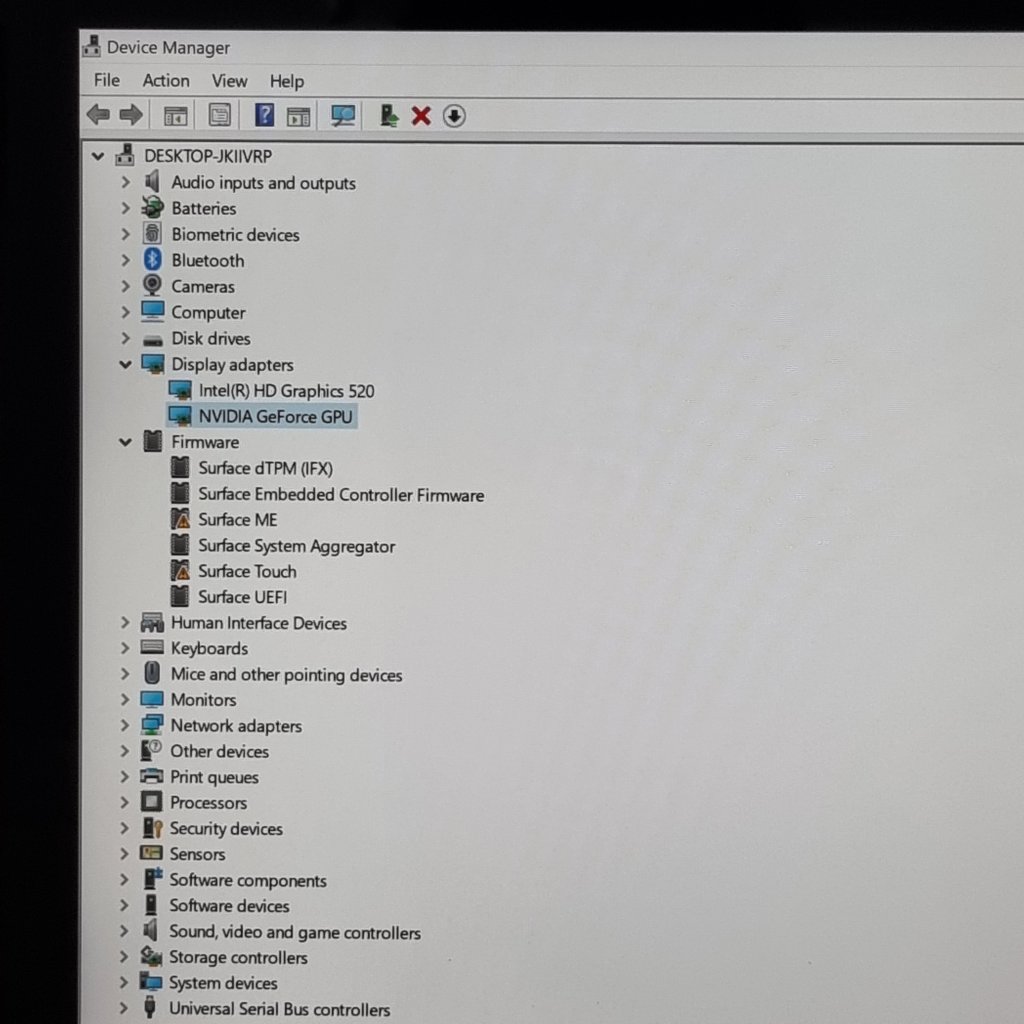Expand the Disk drives category
Image resolution: width=1024 pixels, height=1024 pixels.
125,338
